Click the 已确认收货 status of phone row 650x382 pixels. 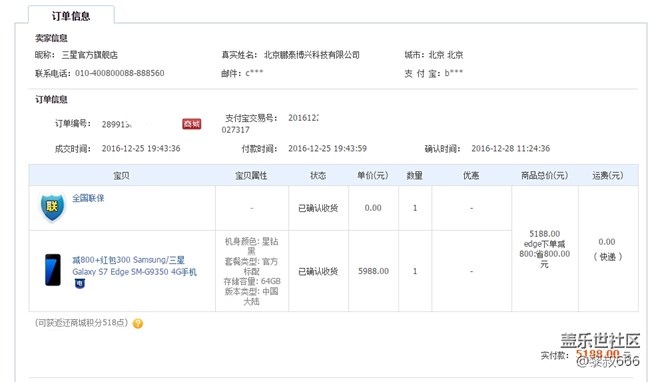318,271
